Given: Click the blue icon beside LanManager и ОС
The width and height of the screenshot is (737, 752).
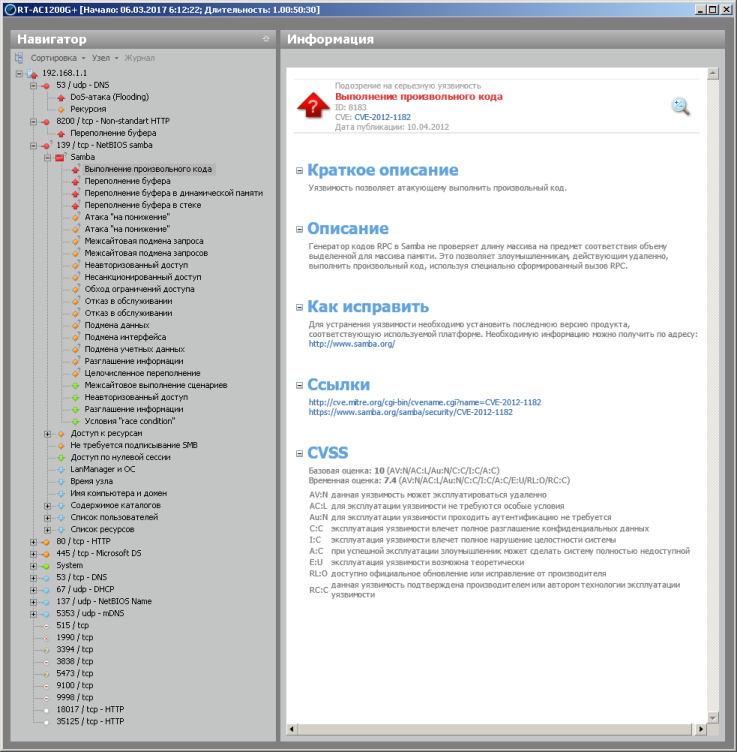Looking at the screenshot, I should (61, 470).
